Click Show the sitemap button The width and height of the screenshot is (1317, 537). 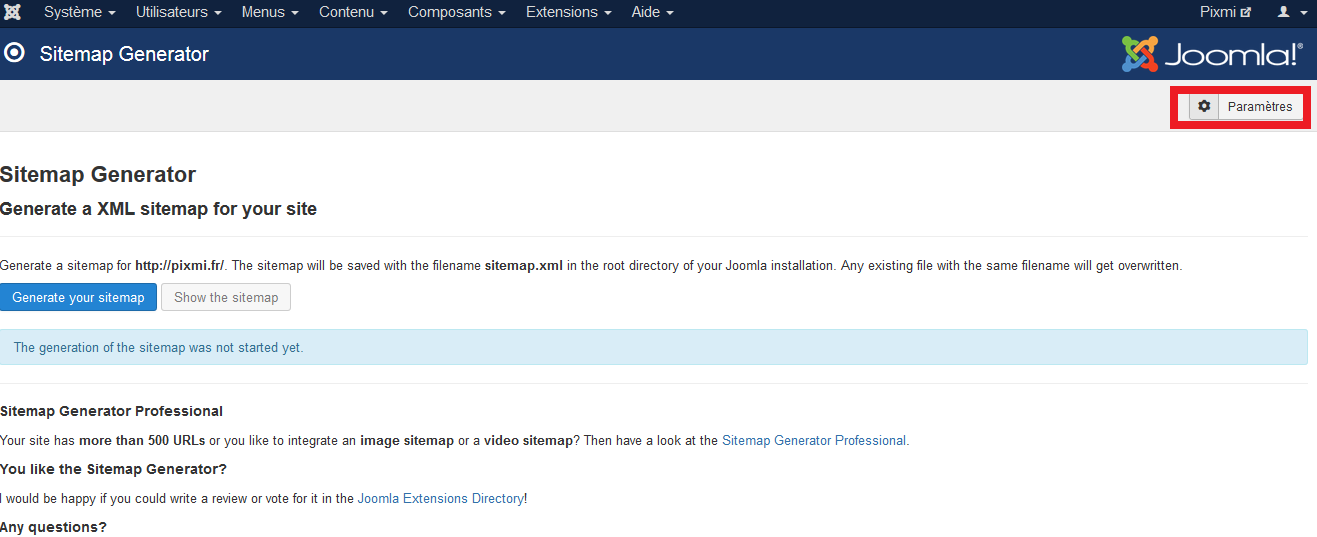(226, 297)
